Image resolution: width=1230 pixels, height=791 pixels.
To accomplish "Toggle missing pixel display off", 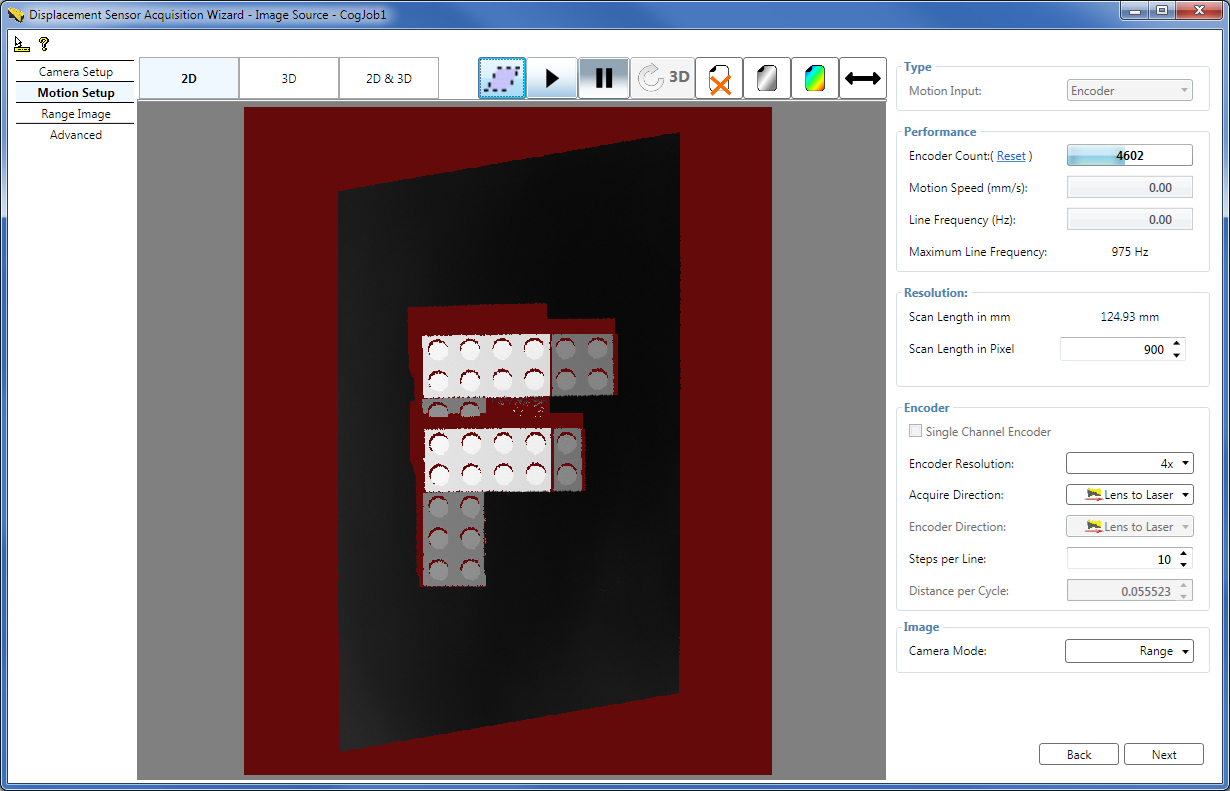I will (x=718, y=77).
